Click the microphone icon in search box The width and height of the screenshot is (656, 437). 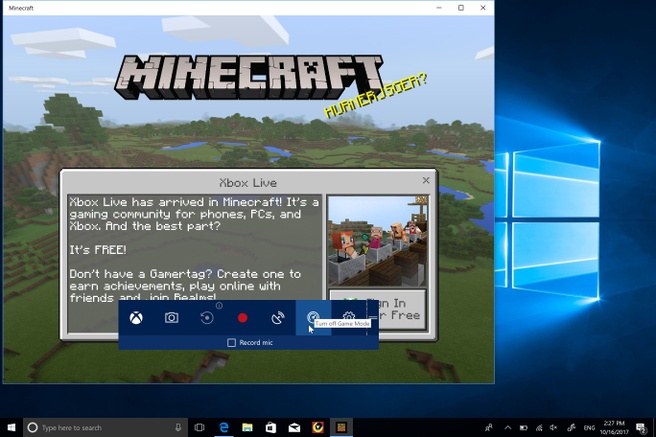178,427
